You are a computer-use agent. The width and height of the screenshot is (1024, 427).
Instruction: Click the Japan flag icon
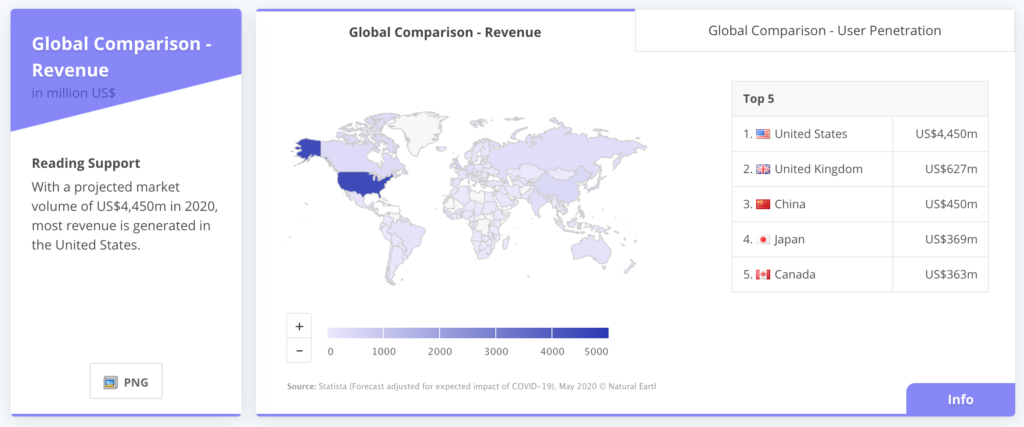pos(763,239)
